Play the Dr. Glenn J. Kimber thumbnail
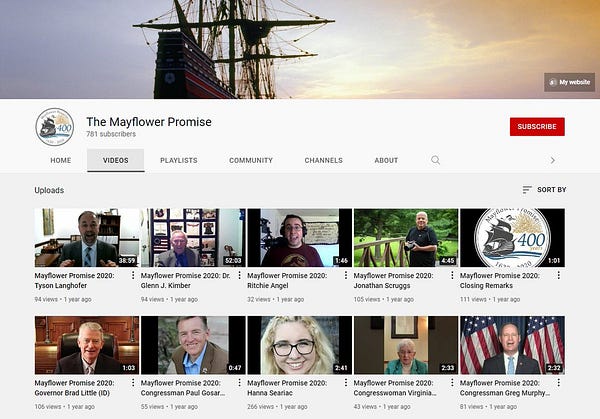 (x=193, y=238)
